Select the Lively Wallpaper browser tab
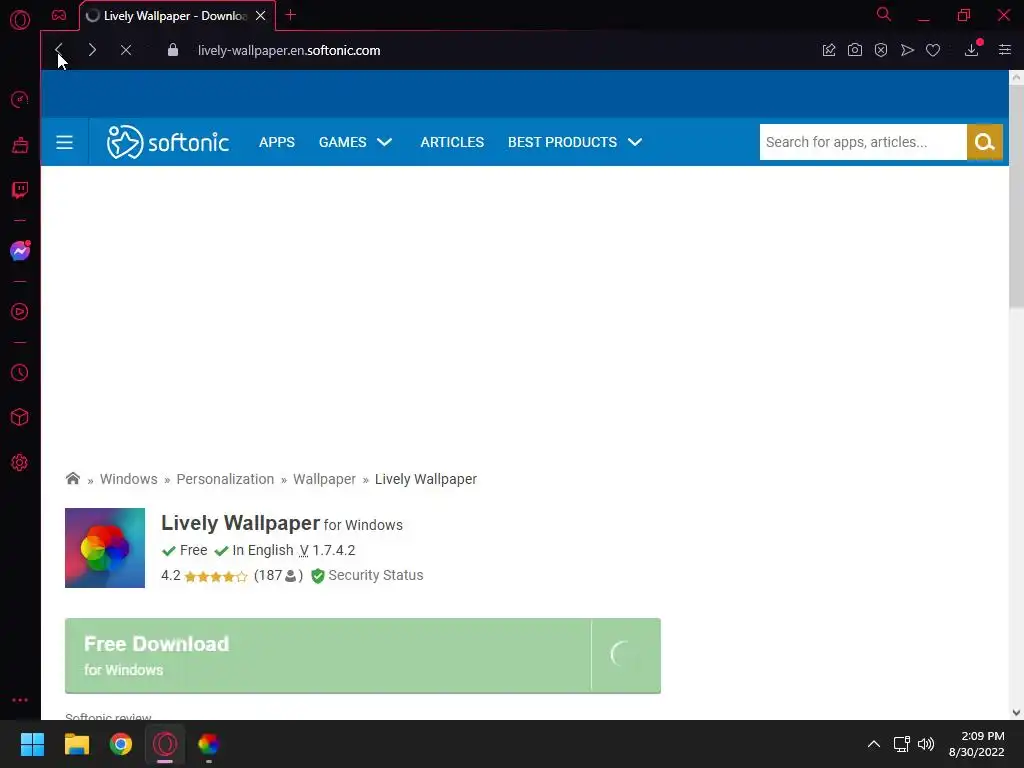1024x768 pixels. point(177,16)
